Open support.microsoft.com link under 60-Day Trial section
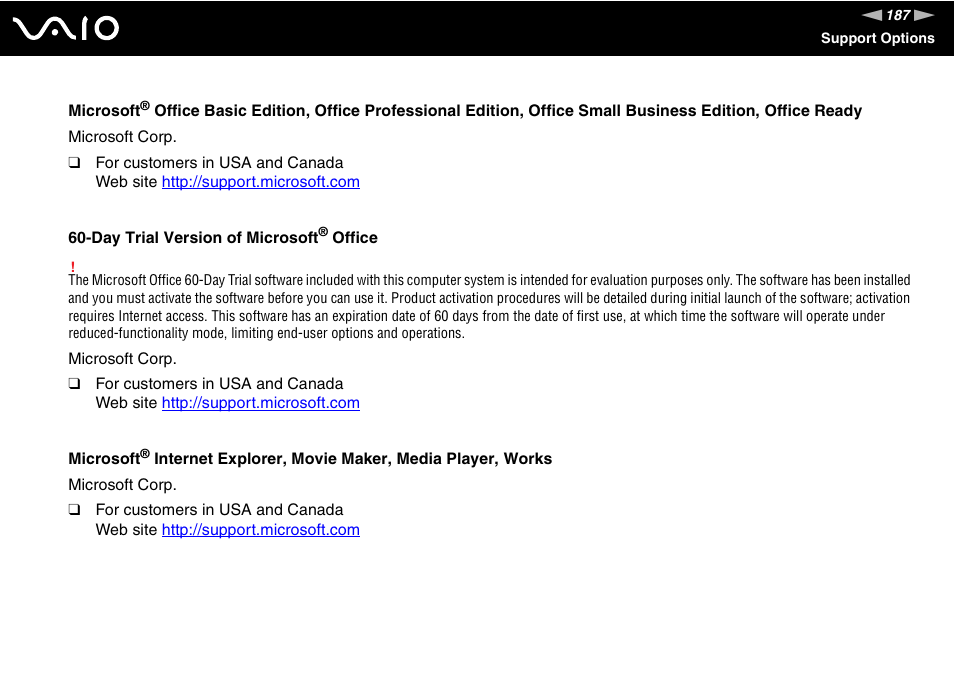 pyautogui.click(x=260, y=403)
